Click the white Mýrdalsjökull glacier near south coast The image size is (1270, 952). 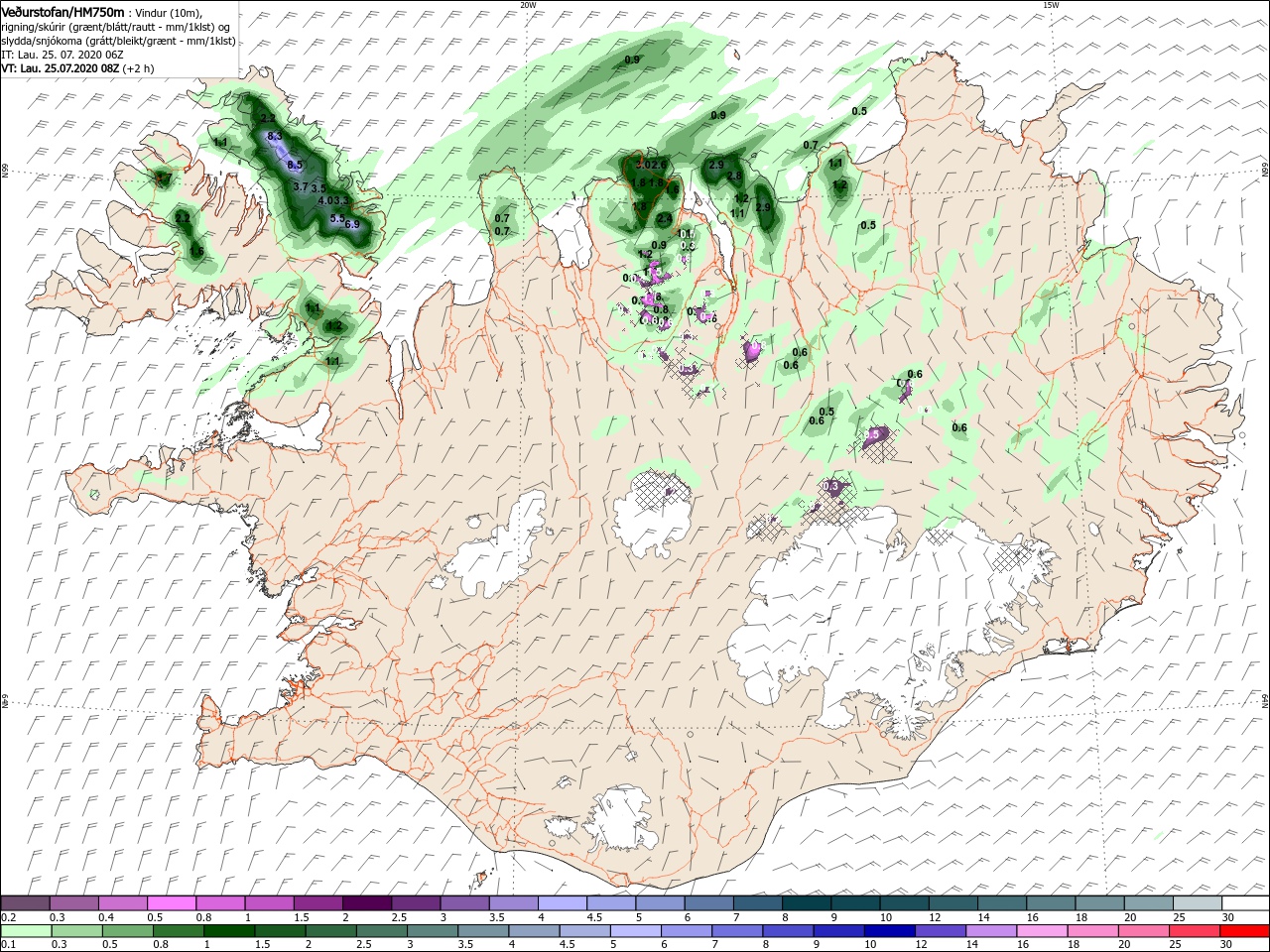pos(618,819)
